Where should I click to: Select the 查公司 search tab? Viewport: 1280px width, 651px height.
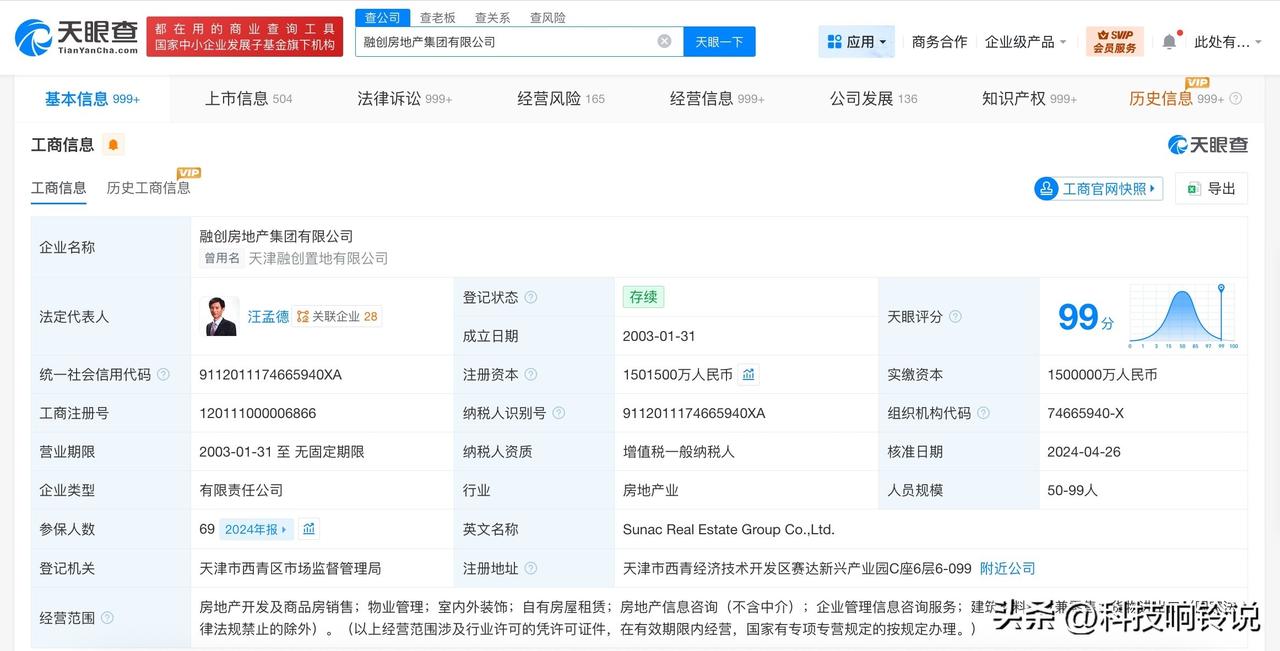(x=382, y=17)
